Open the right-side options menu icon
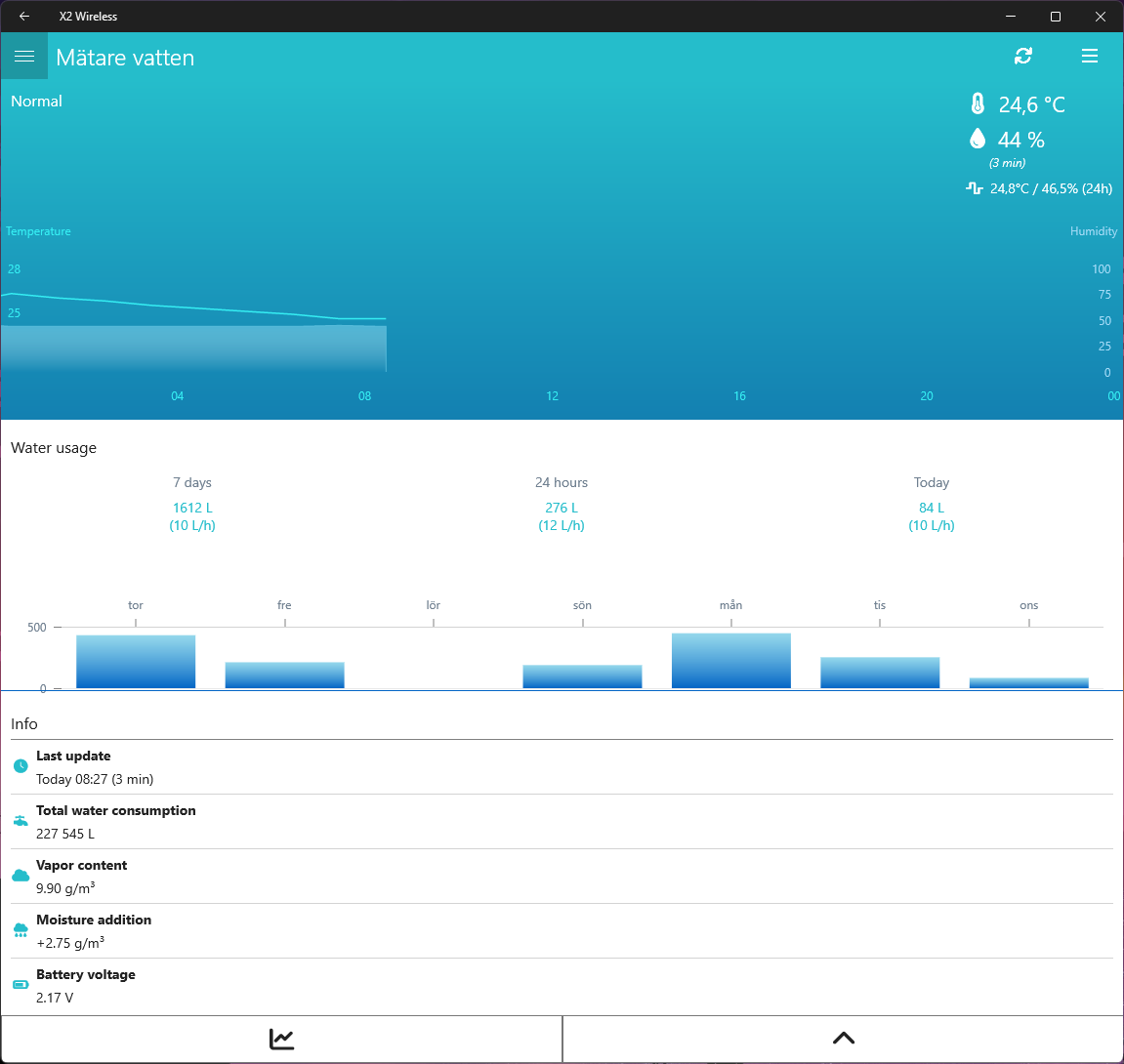The height and width of the screenshot is (1064, 1124). pos(1090,56)
